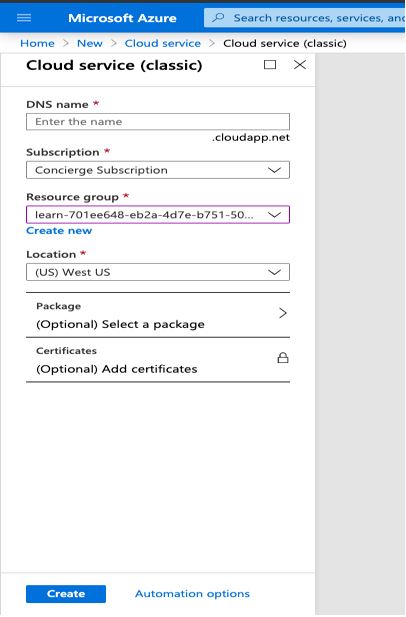Click the Location label
This screenshot has width=406, height=617.
(51, 255)
